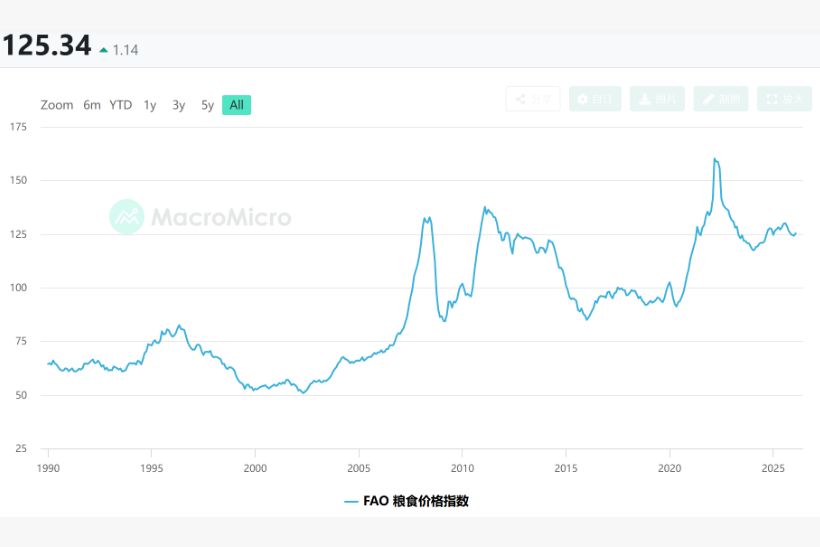The height and width of the screenshot is (547, 820).
Task: Click the pencil chart-maker button (制图)
Action: [x=720, y=99]
